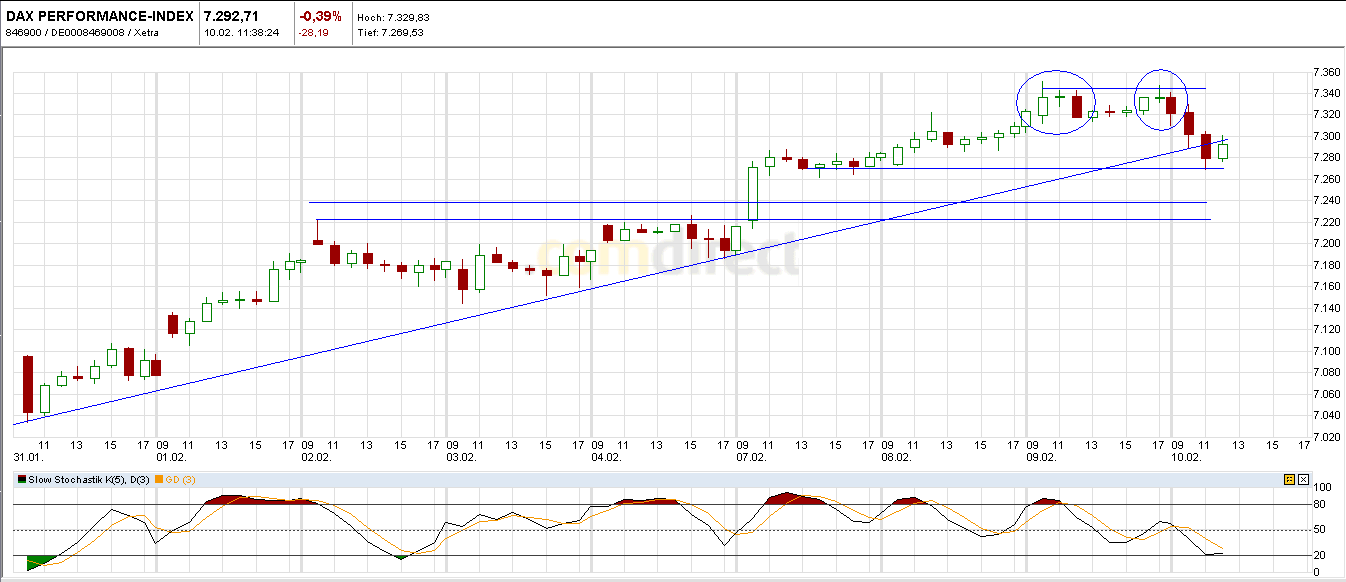Click the 7.180 price axis label
This screenshot has height=582, width=1346.
point(1325,265)
